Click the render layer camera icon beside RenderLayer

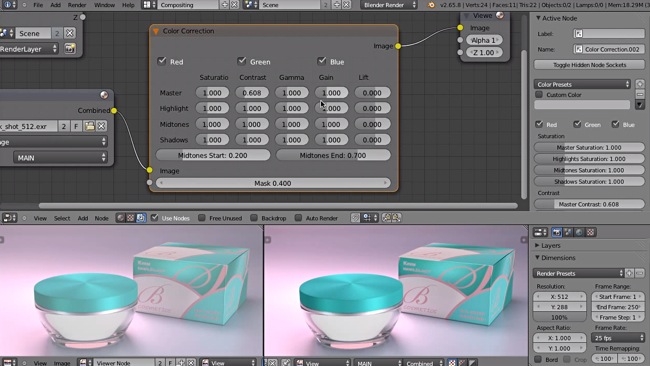(70, 49)
